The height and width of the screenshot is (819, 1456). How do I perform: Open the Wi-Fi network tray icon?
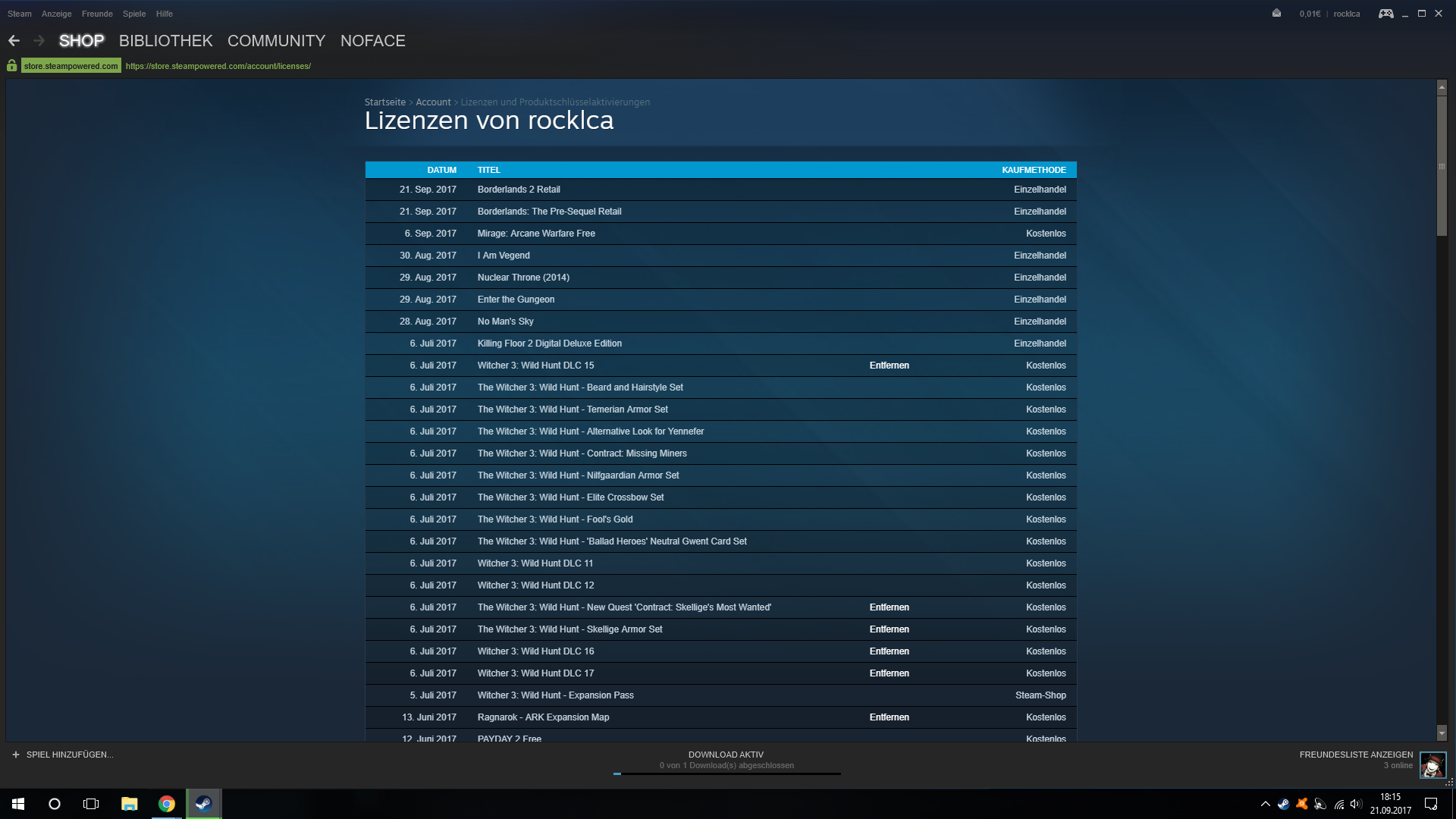click(1339, 804)
